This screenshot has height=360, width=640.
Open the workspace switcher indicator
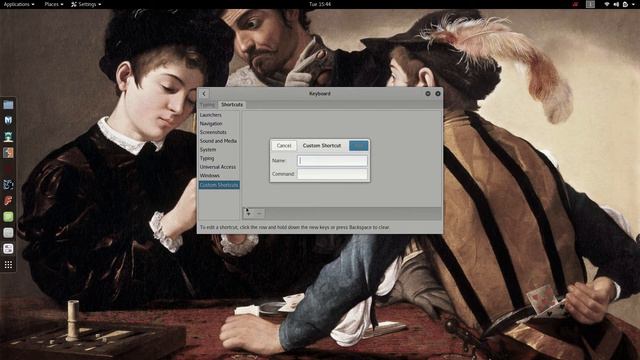click(x=590, y=4)
